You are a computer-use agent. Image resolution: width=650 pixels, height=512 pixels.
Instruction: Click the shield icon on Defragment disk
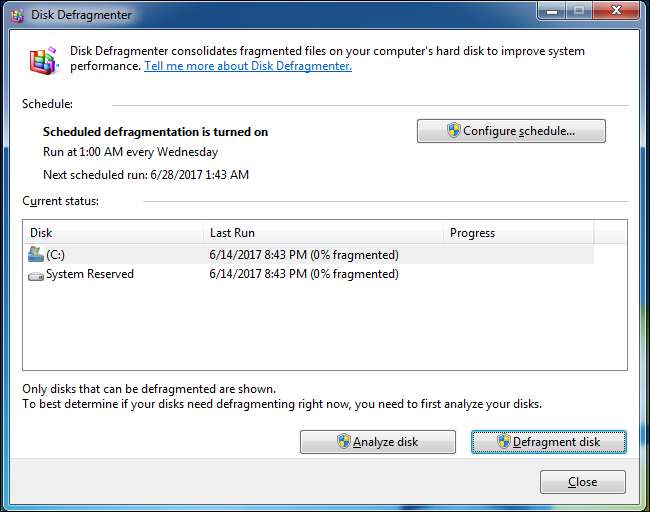503,441
